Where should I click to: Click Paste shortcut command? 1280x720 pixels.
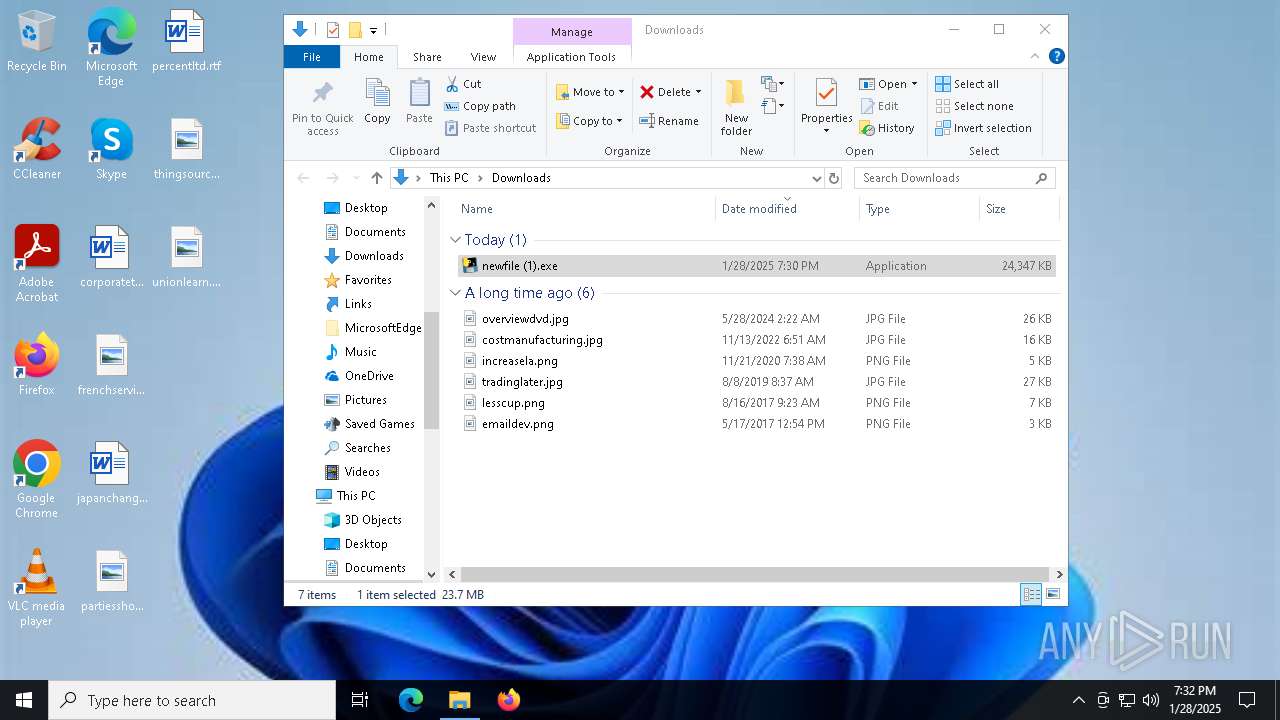[x=490, y=128]
